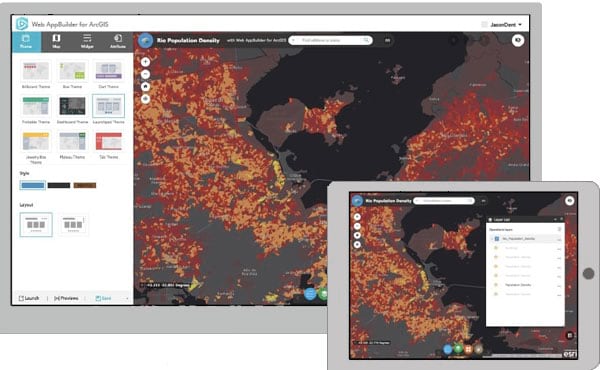Click the bold Population Density sublayer
This screenshot has height=370, width=600.
click(518, 285)
